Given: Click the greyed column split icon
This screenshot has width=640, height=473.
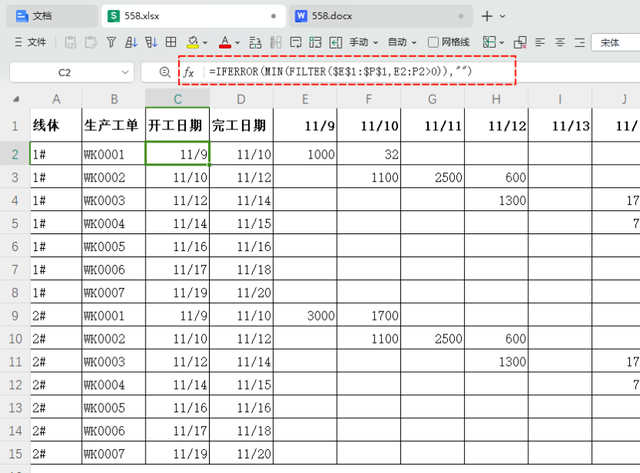Looking at the screenshot, I should (276, 42).
